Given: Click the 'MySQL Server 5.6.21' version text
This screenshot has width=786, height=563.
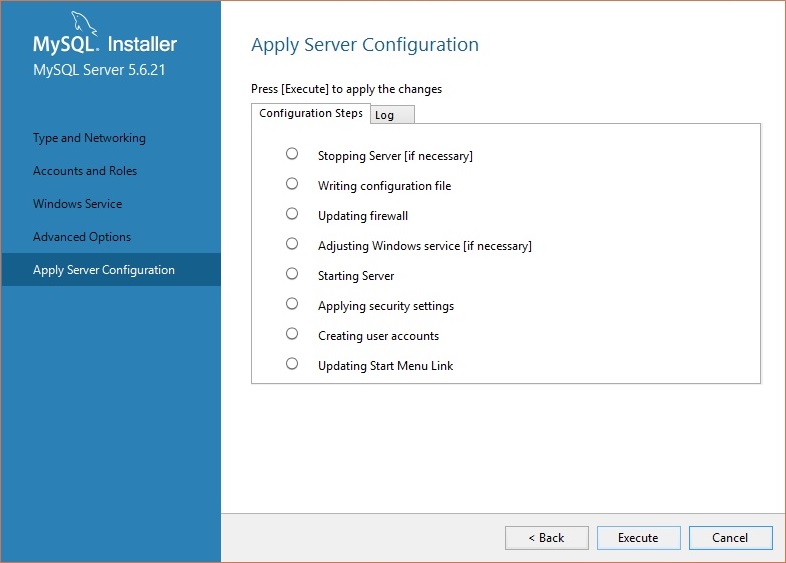Looking at the screenshot, I should (99, 70).
